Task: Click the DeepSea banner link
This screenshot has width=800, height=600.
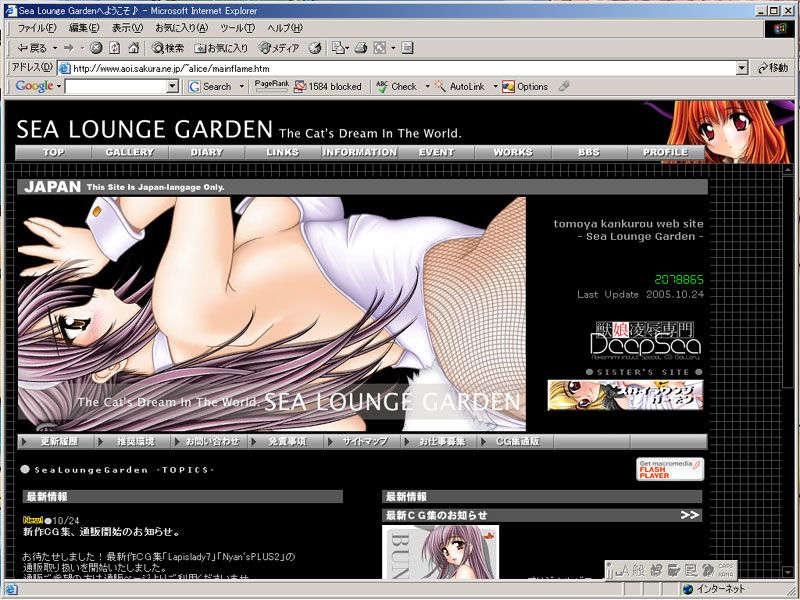Action: coord(646,340)
